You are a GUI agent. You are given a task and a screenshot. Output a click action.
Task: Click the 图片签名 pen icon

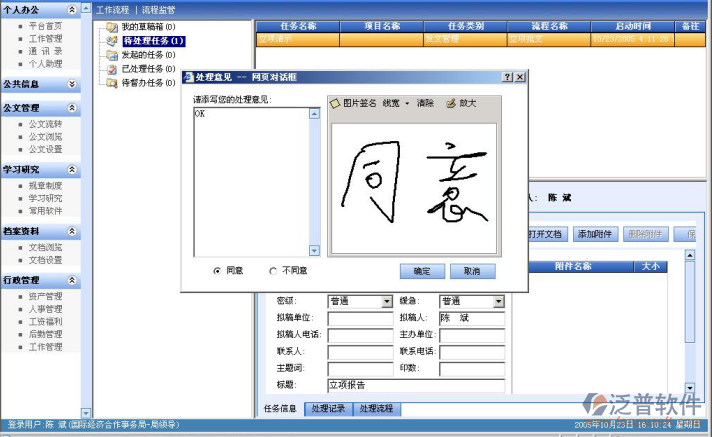(335, 104)
